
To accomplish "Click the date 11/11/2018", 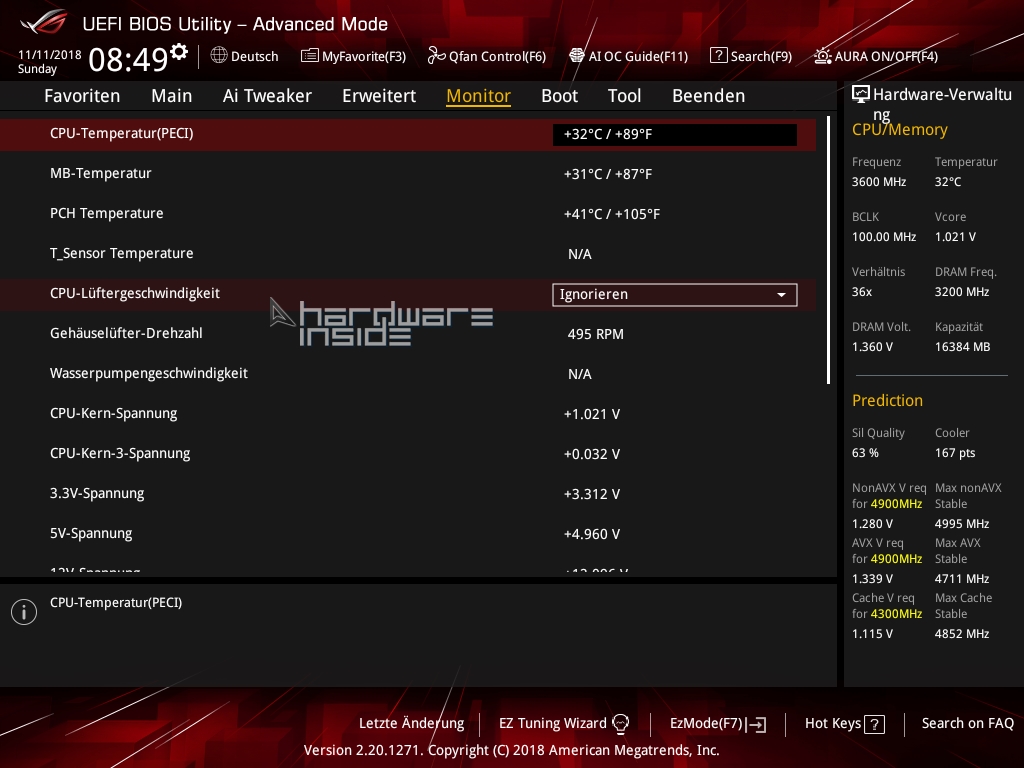I will [x=50, y=55].
